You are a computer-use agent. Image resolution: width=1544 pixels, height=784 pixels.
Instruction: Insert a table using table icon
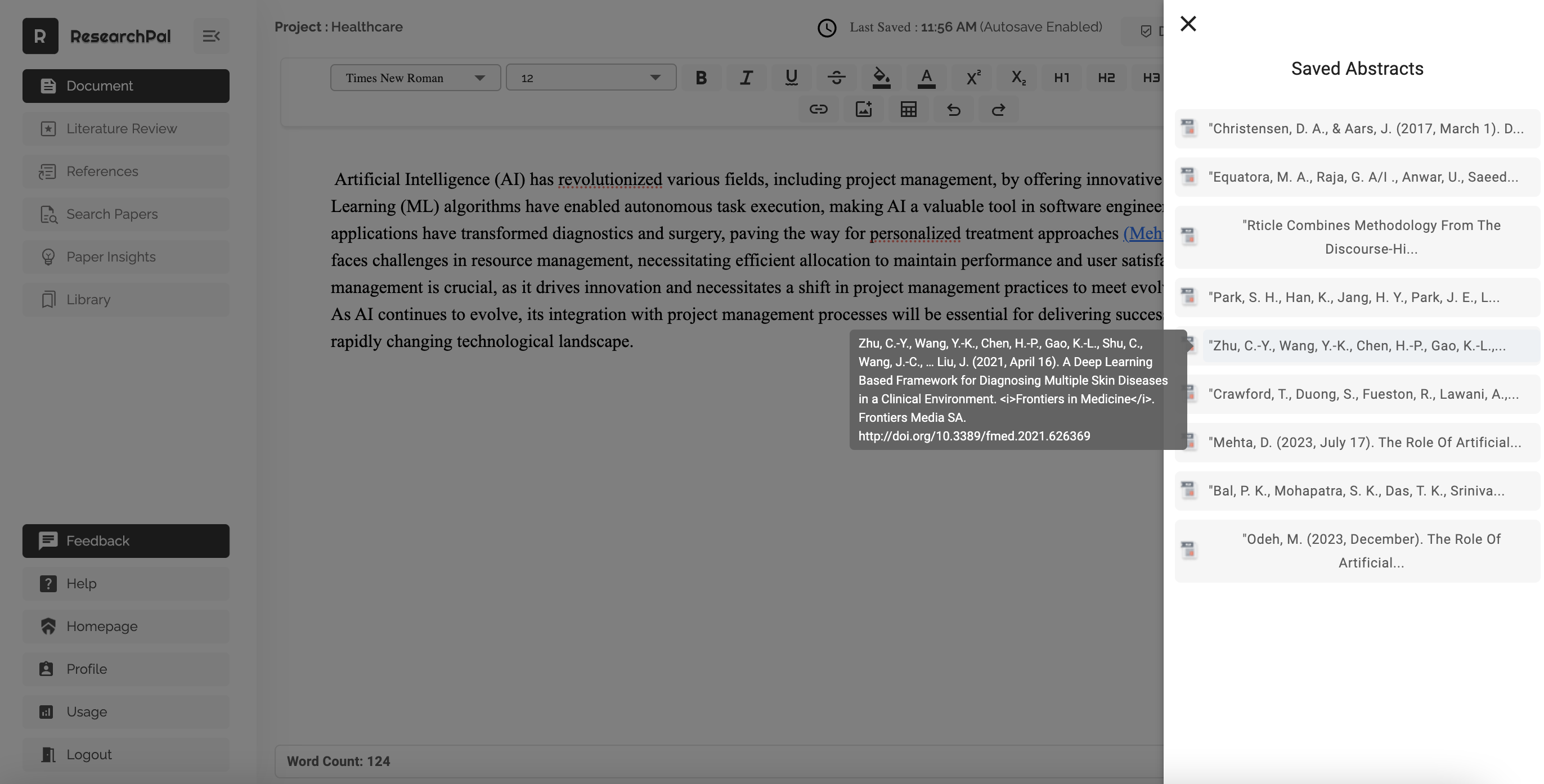tap(909, 110)
